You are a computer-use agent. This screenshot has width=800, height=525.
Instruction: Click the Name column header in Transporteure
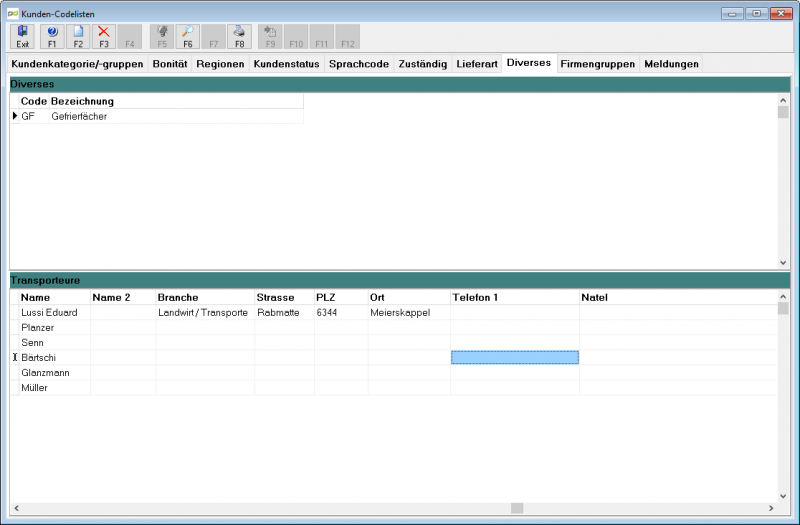[55, 297]
